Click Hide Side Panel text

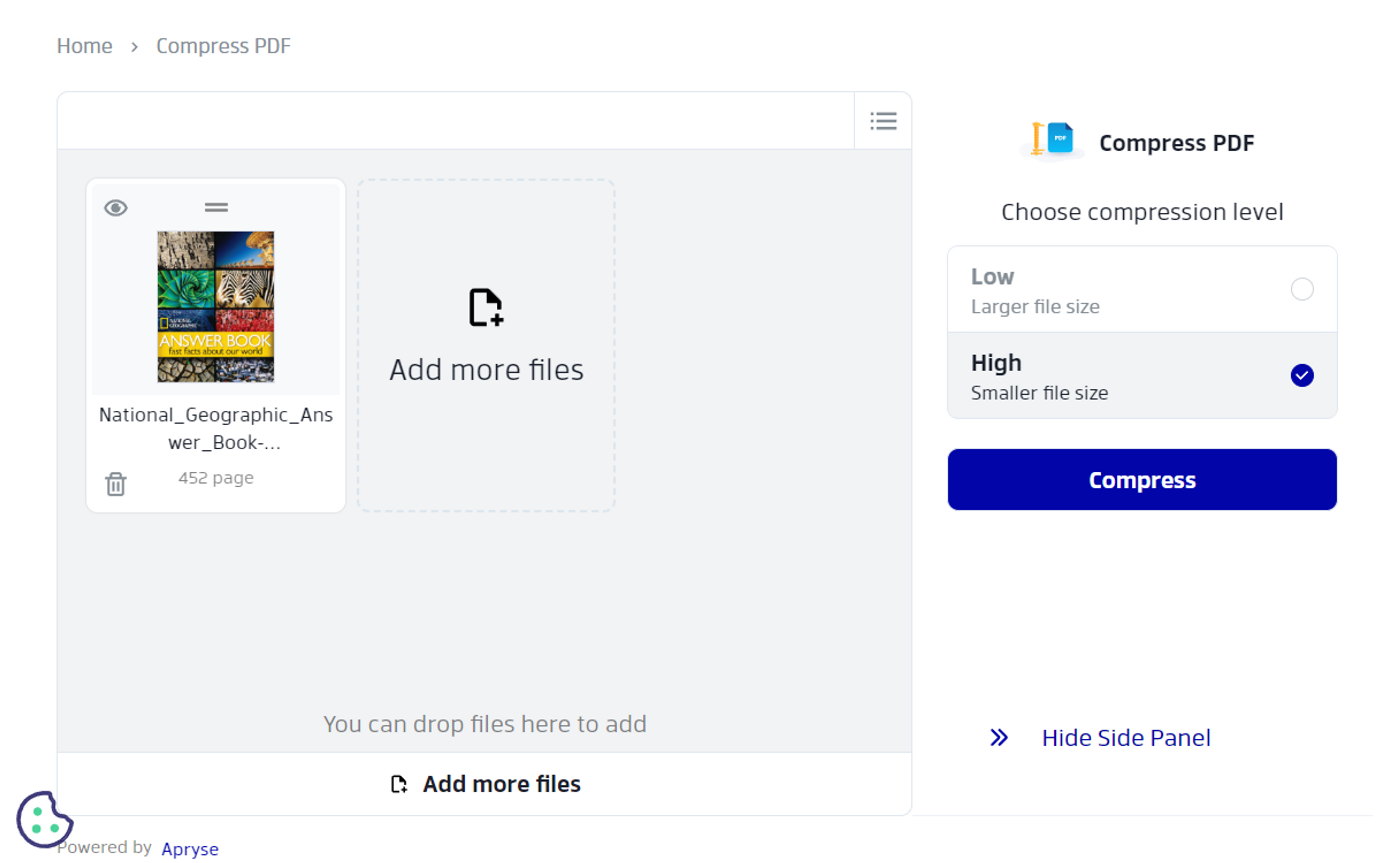(1125, 738)
